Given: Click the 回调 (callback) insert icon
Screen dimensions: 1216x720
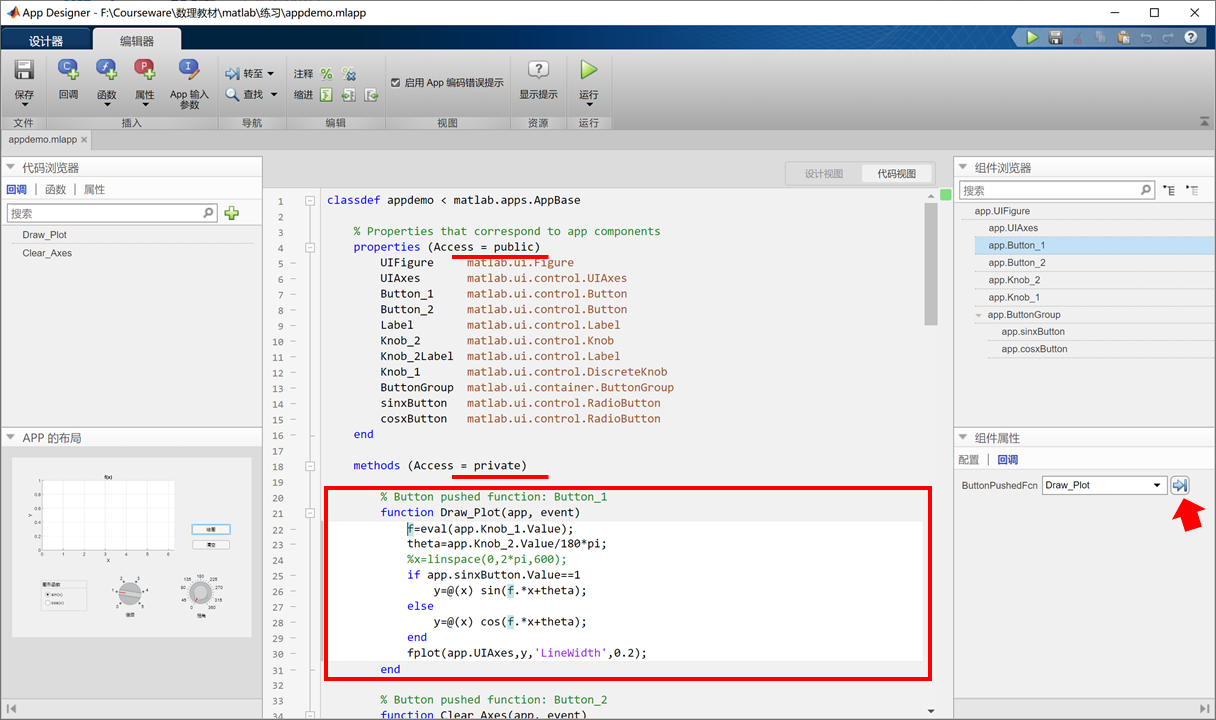Looking at the screenshot, I should click(x=68, y=70).
